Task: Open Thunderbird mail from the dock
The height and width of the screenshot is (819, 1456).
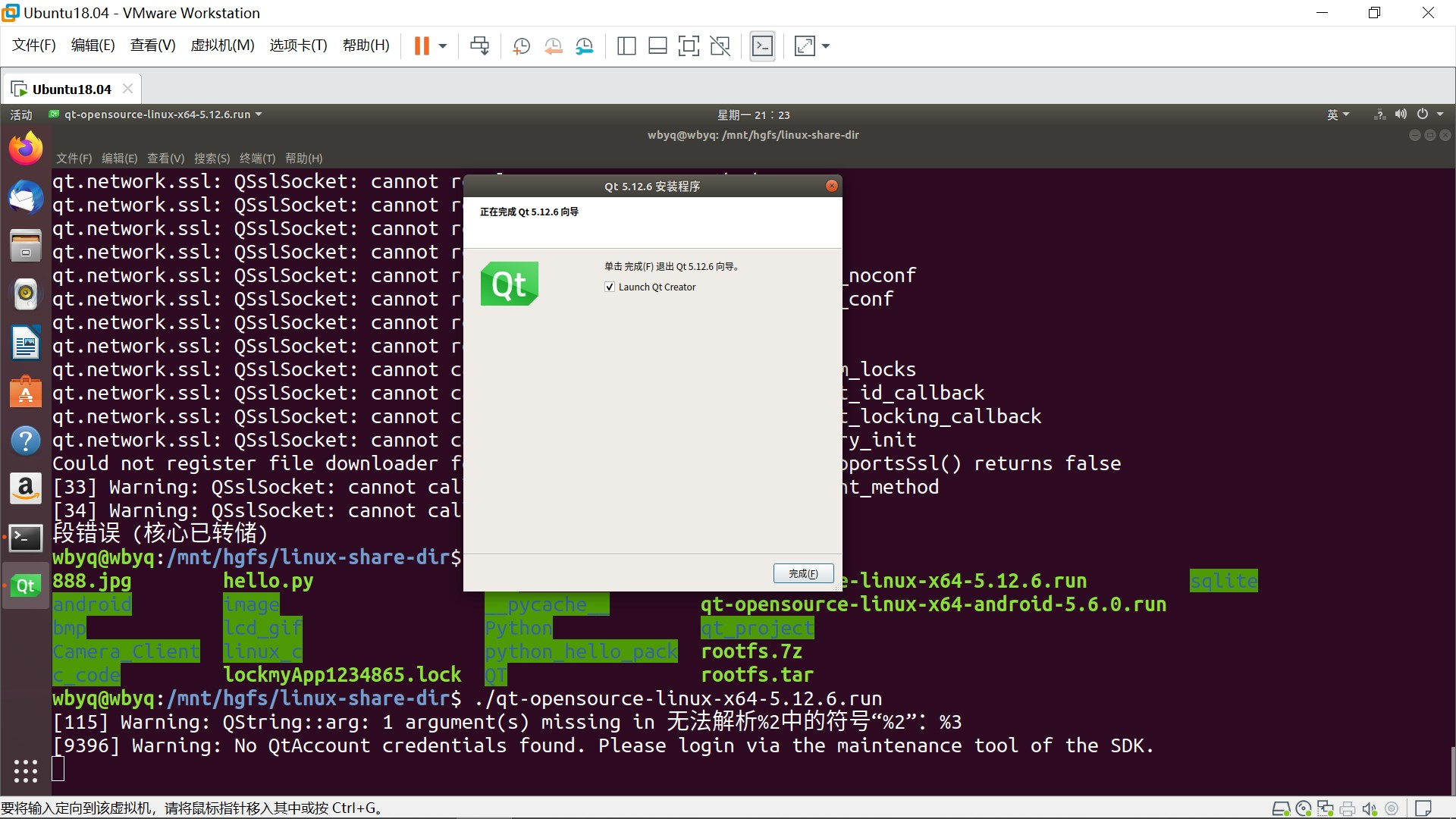Action: pos(26,197)
